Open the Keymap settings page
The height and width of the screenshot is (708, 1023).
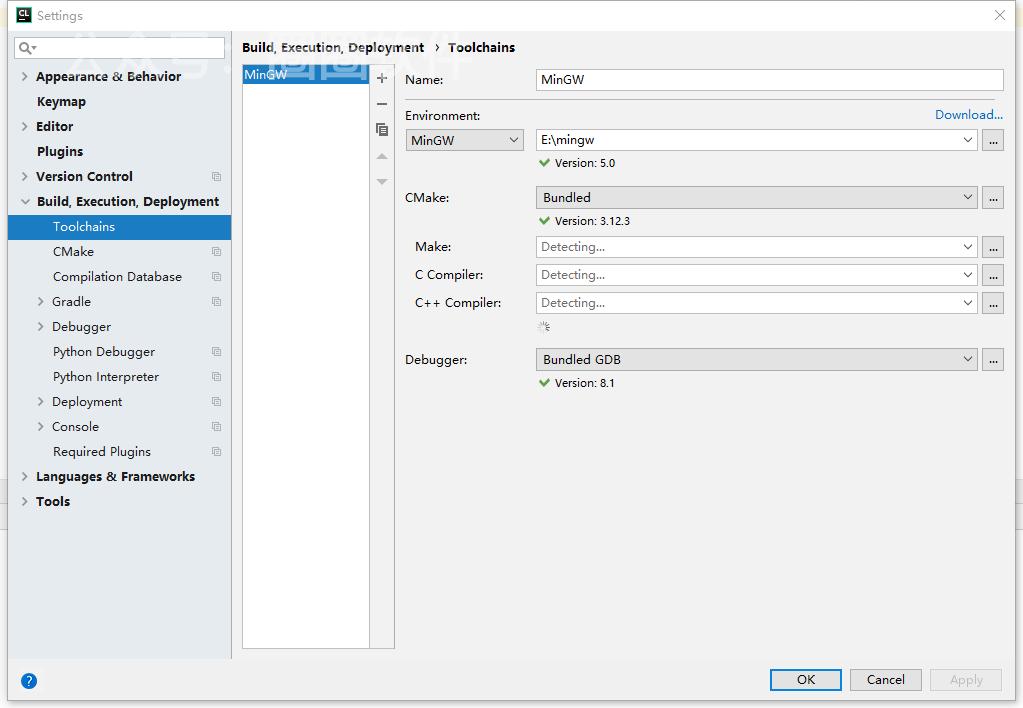61,102
